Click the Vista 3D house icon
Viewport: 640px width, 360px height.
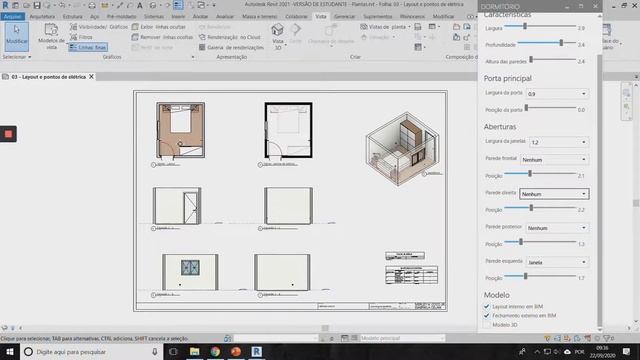click(278, 30)
